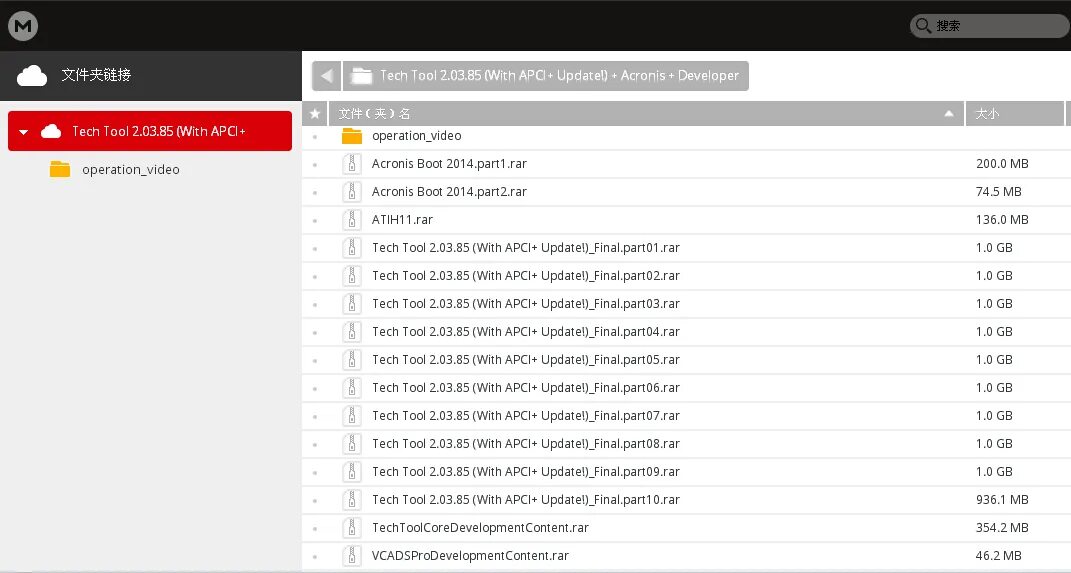Go back with the breadcrumb arrow button

point(326,76)
